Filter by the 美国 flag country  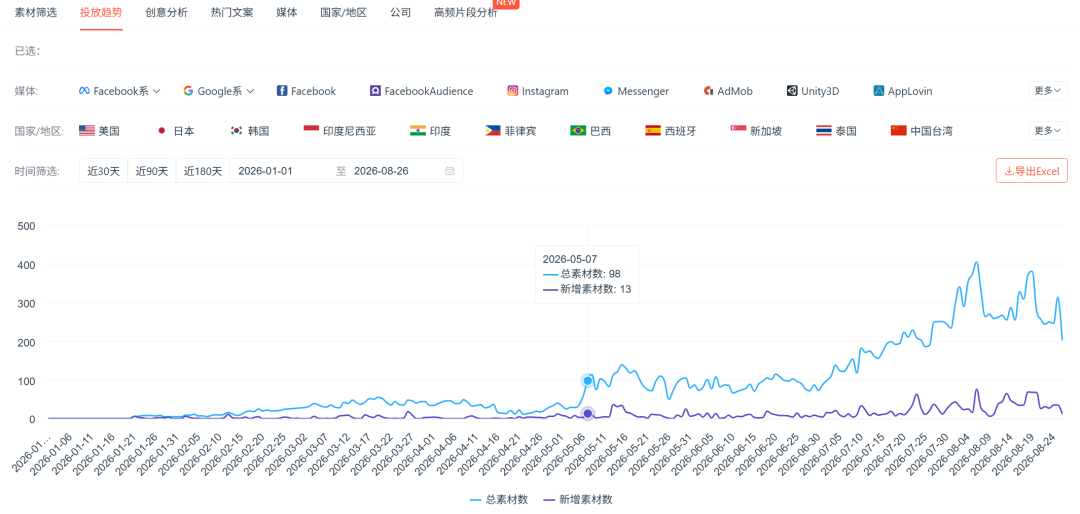[x=99, y=131]
